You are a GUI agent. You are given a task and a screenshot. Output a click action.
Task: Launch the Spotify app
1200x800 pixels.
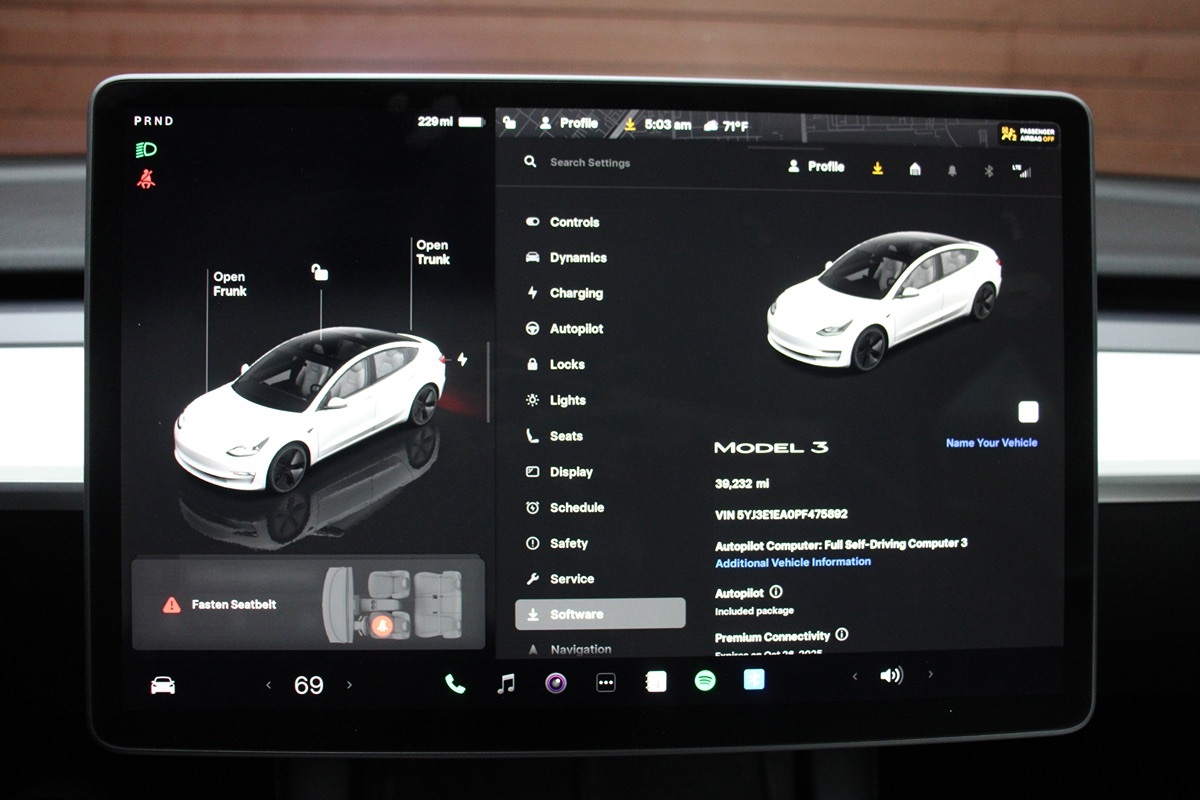tap(705, 681)
